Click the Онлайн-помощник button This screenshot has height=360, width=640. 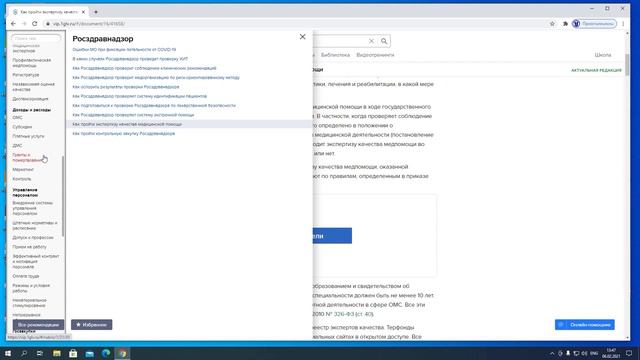click(584, 324)
